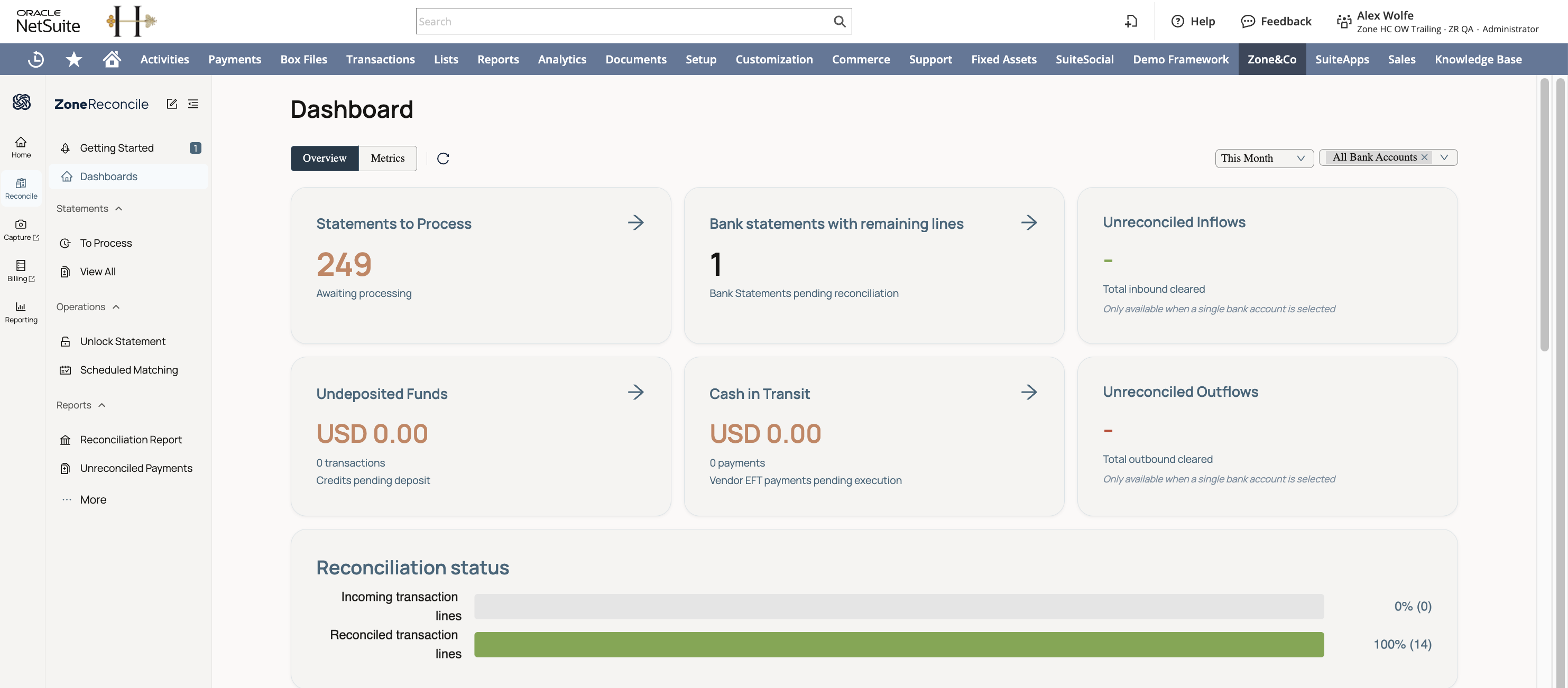Collapse the Reports section
This screenshot has height=688, width=1568.
click(81, 405)
